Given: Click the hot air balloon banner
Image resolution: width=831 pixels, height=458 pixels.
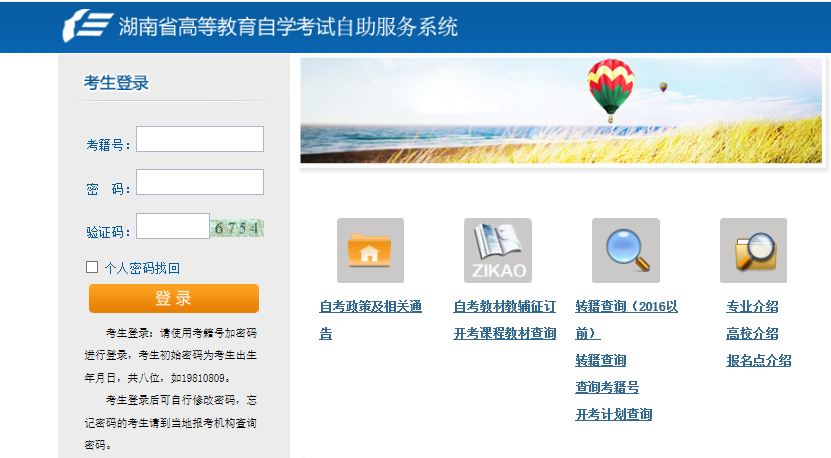Looking at the screenshot, I should [561, 110].
